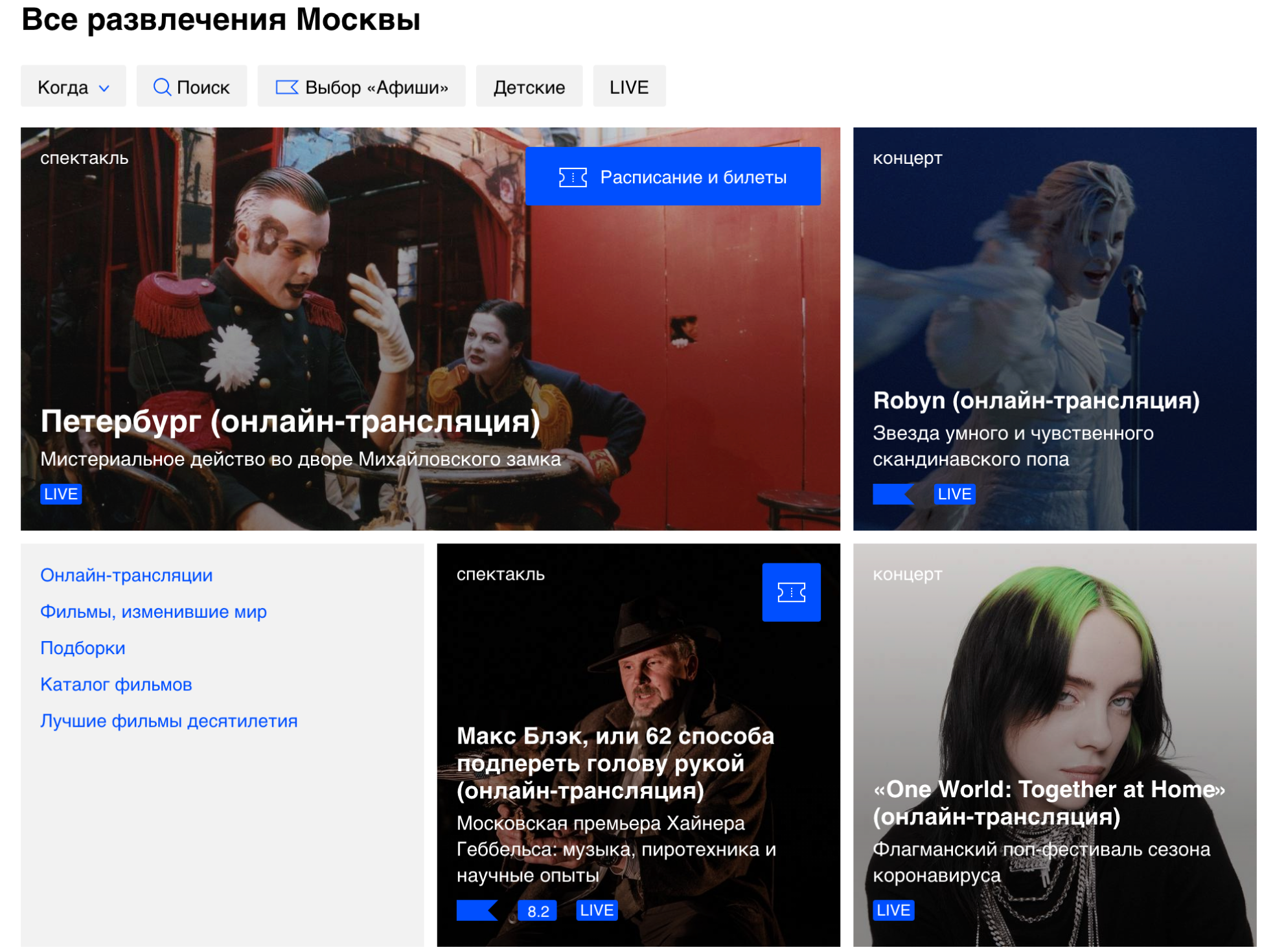Open Robyn (онлайн-трансляция) concert title

pos(1036,401)
